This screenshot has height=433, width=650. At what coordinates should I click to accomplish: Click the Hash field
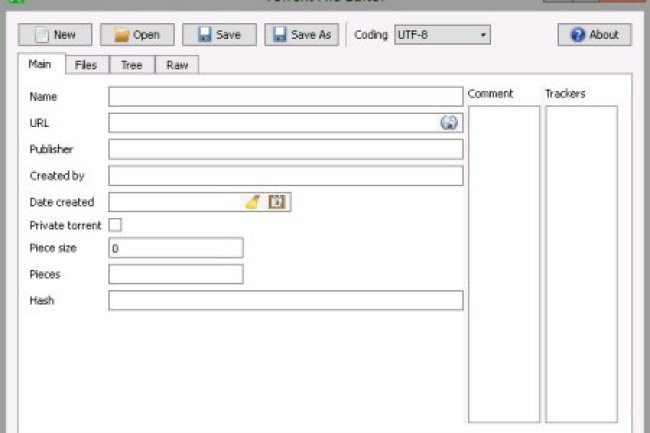coord(286,300)
